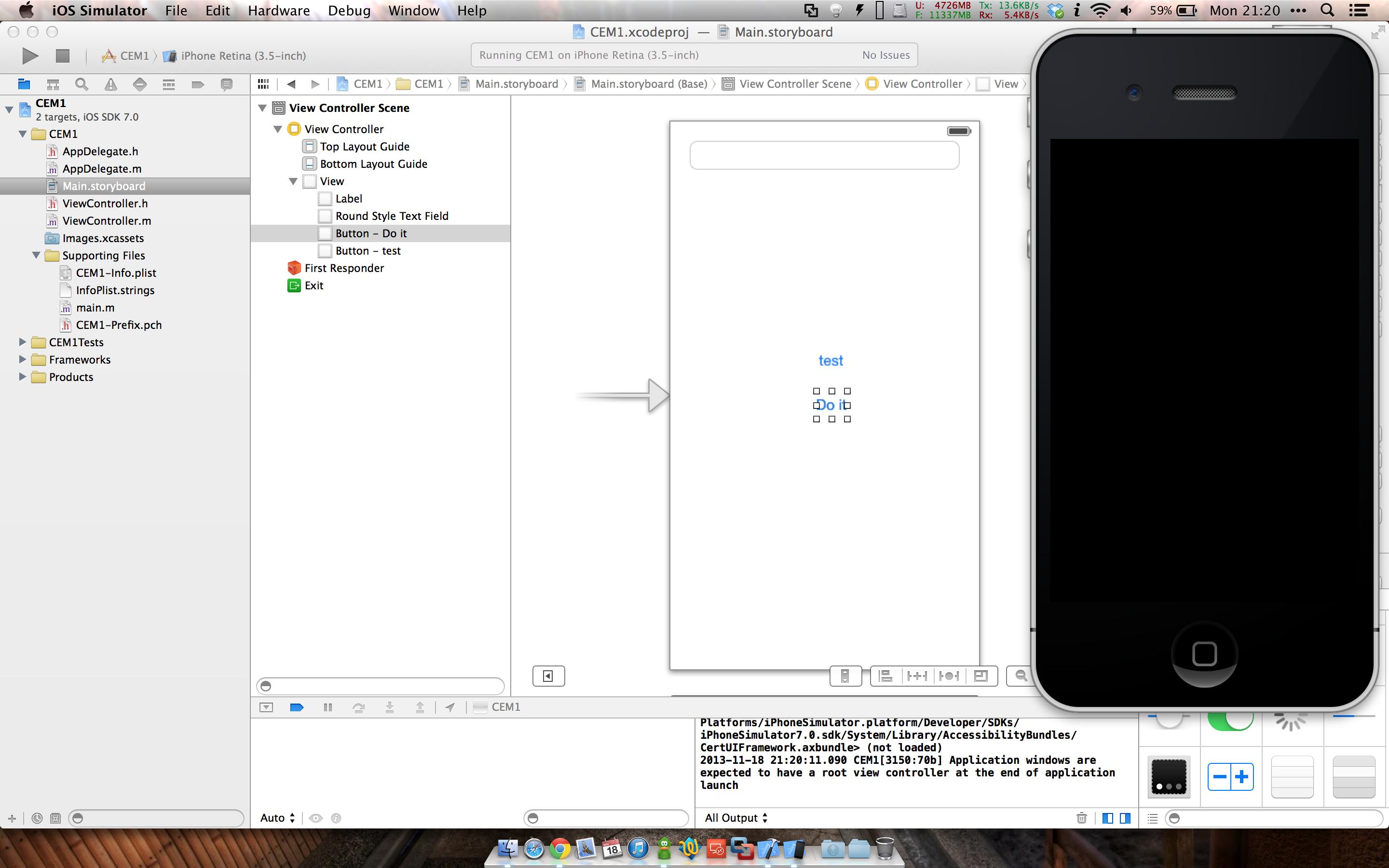
Task: Open the Search navigator icon
Action: 82,84
